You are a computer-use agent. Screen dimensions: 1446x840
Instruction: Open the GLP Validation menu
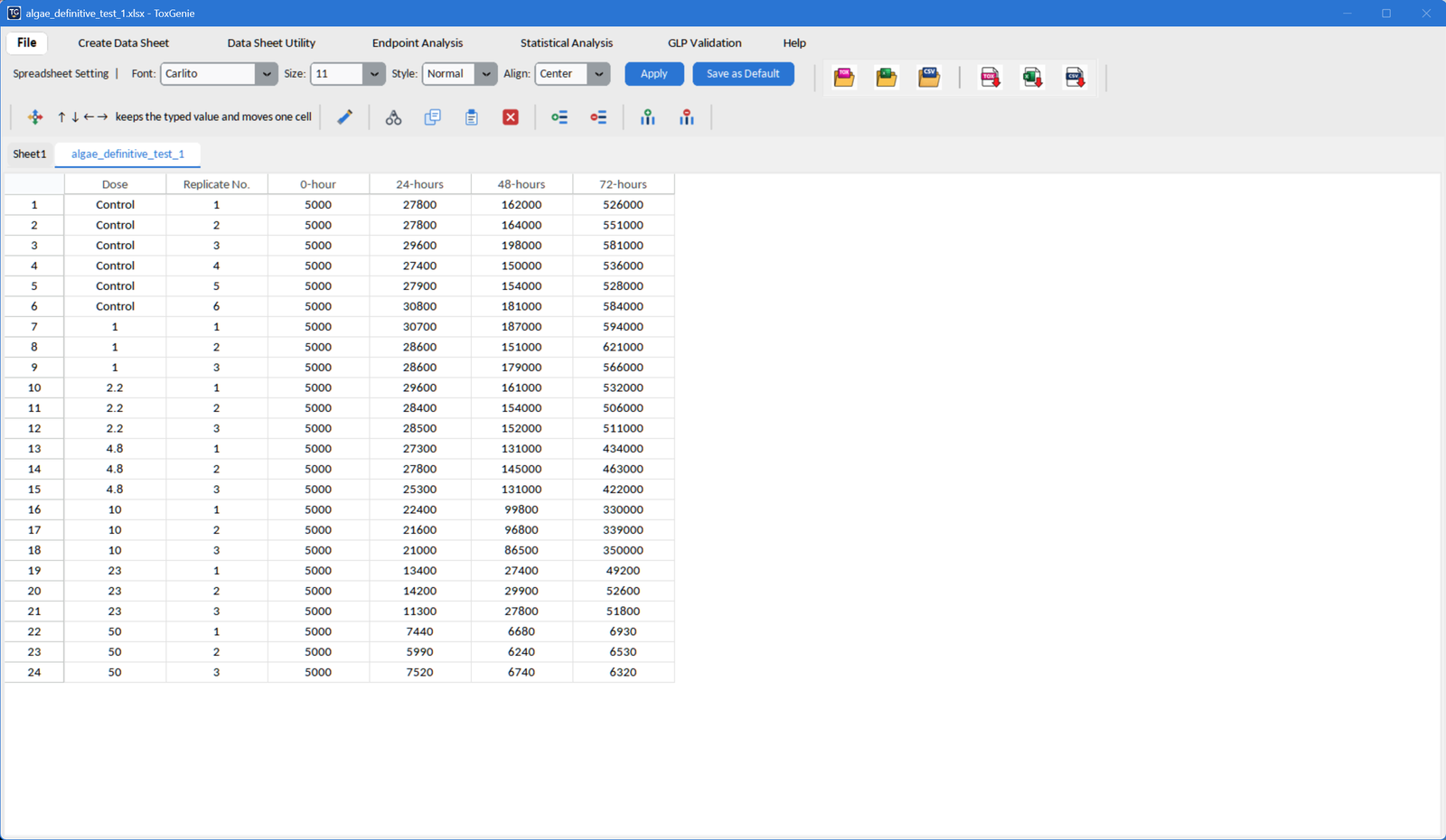(x=705, y=42)
